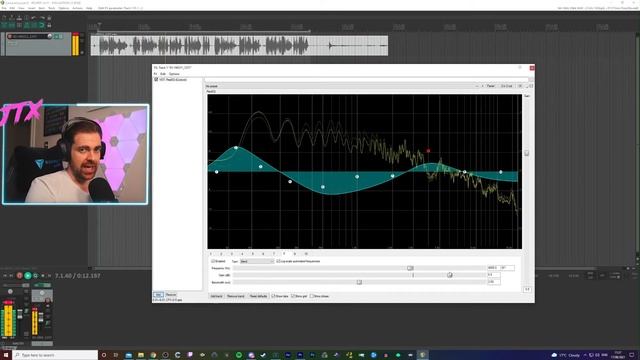The width and height of the screenshot is (640, 360).
Task: Open the Track menu
Action: pyautogui.click(x=51, y=8)
